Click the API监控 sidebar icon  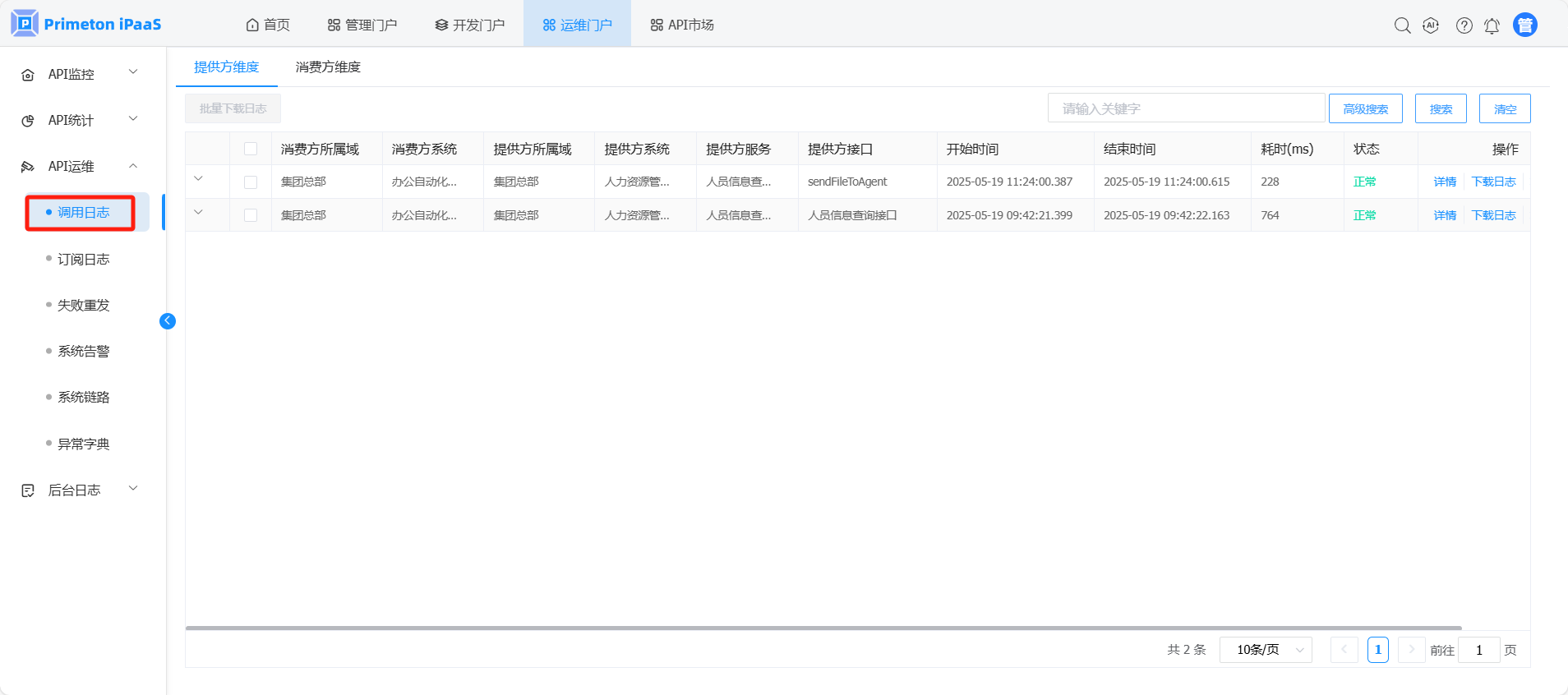pos(28,75)
